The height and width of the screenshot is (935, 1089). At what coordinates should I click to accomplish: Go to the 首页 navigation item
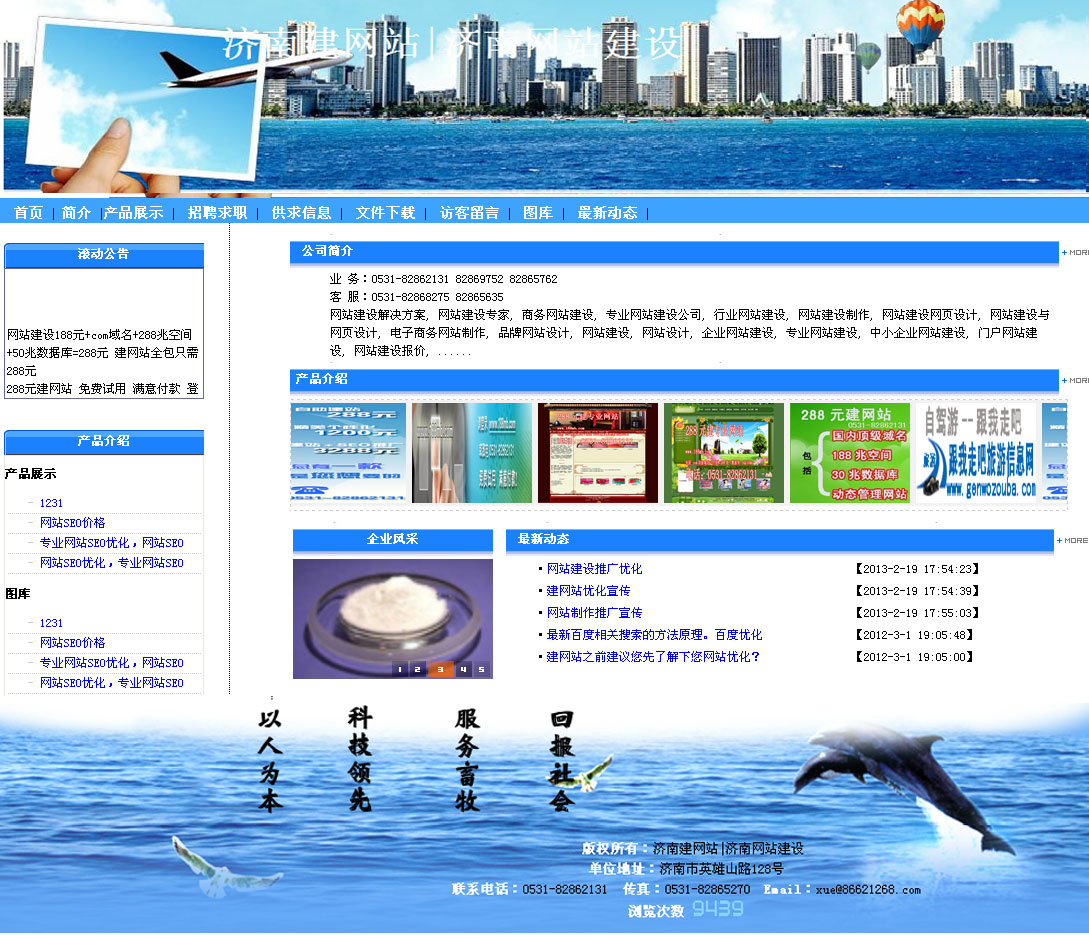tap(29, 213)
